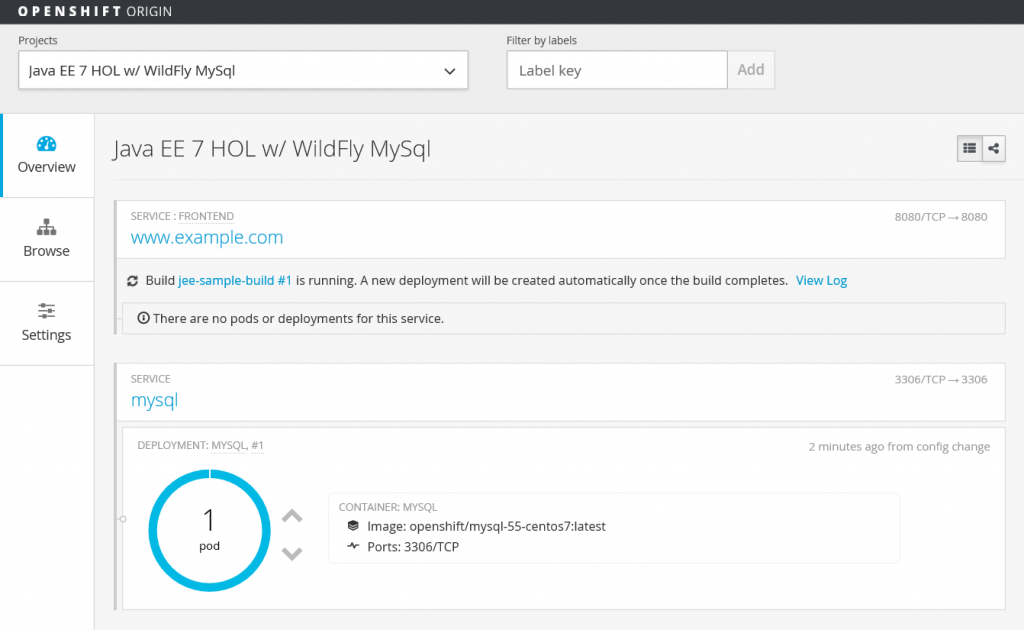Screen dimensions: 1024x630
Task: Open the Browse sitemap icon
Action: tap(46, 227)
